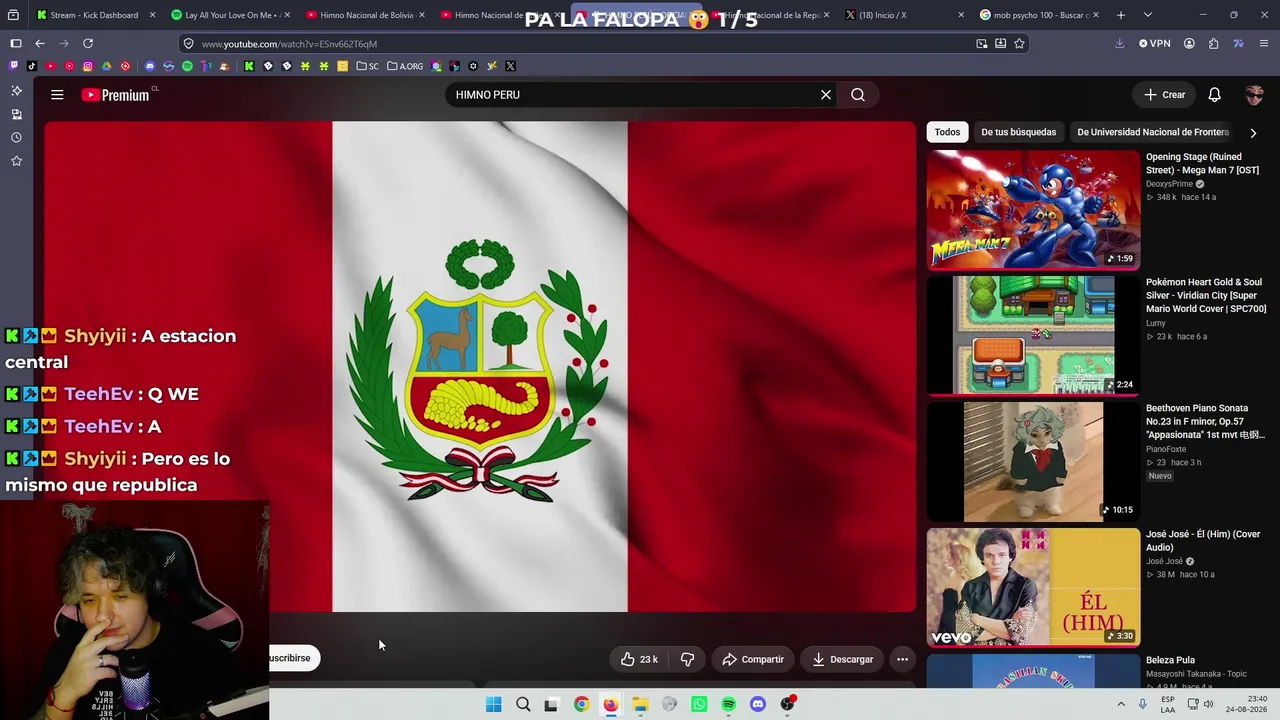Open the Opening Stage (Ruined Street) video title
This screenshot has height=720, width=1280.
pyautogui.click(x=1202, y=163)
